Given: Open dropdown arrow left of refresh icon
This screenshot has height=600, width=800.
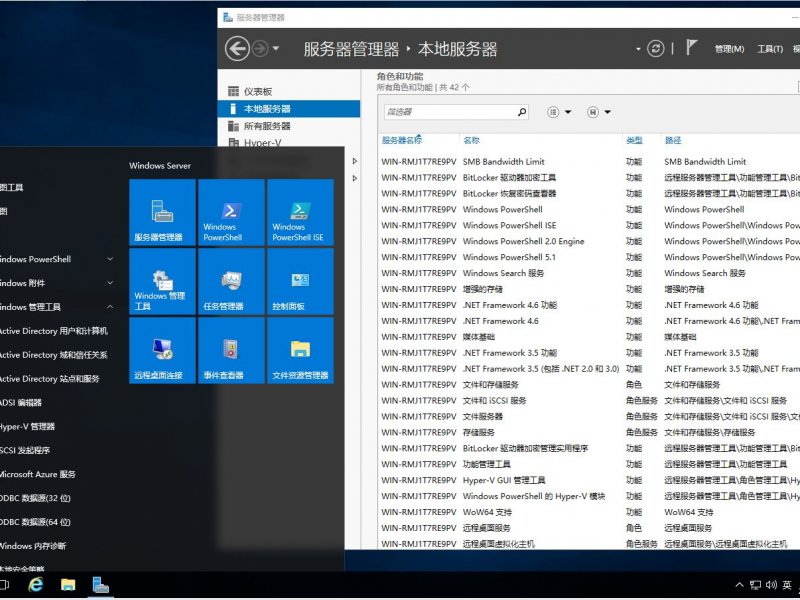Looking at the screenshot, I should 638,49.
